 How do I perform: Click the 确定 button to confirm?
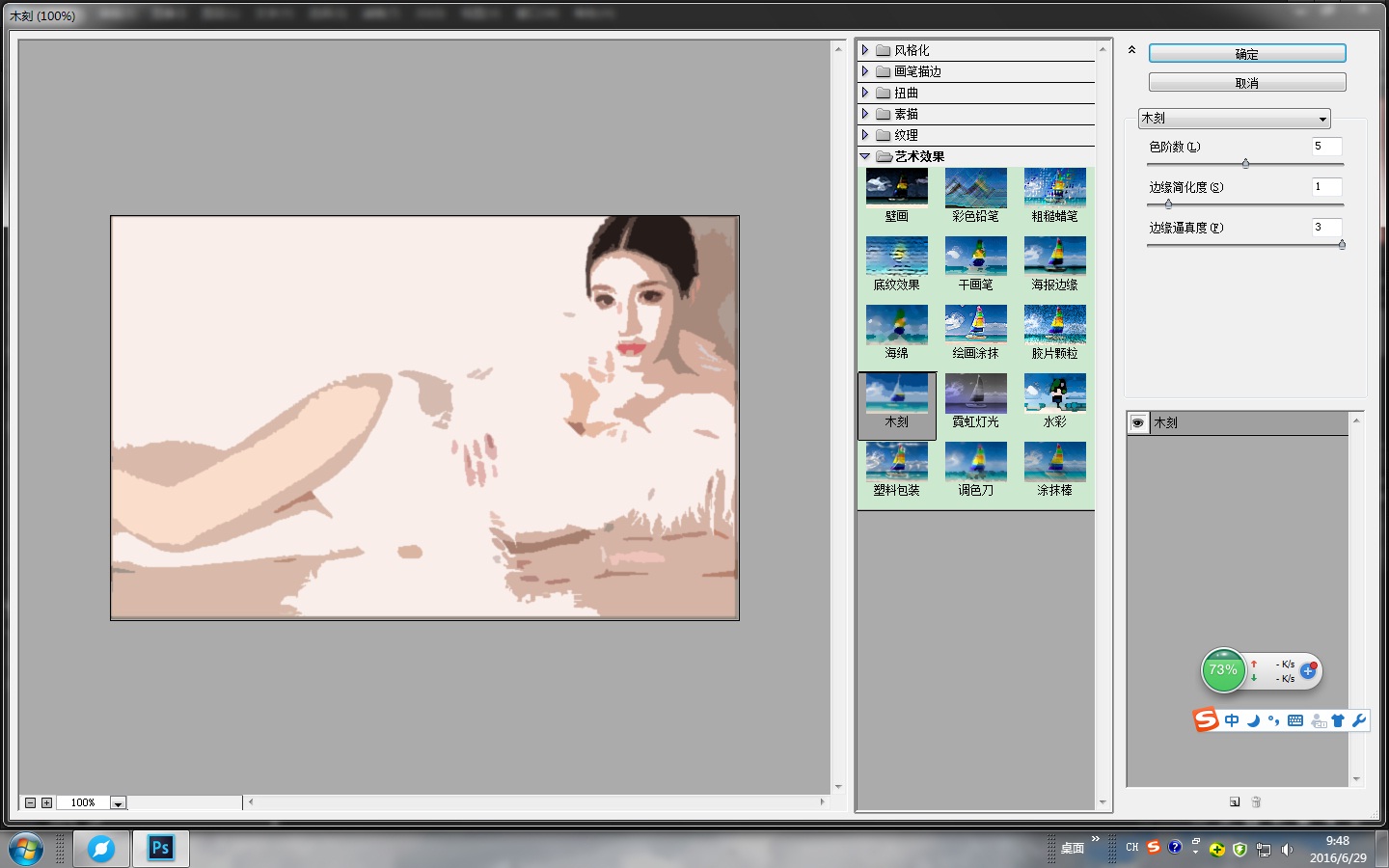click(1247, 54)
